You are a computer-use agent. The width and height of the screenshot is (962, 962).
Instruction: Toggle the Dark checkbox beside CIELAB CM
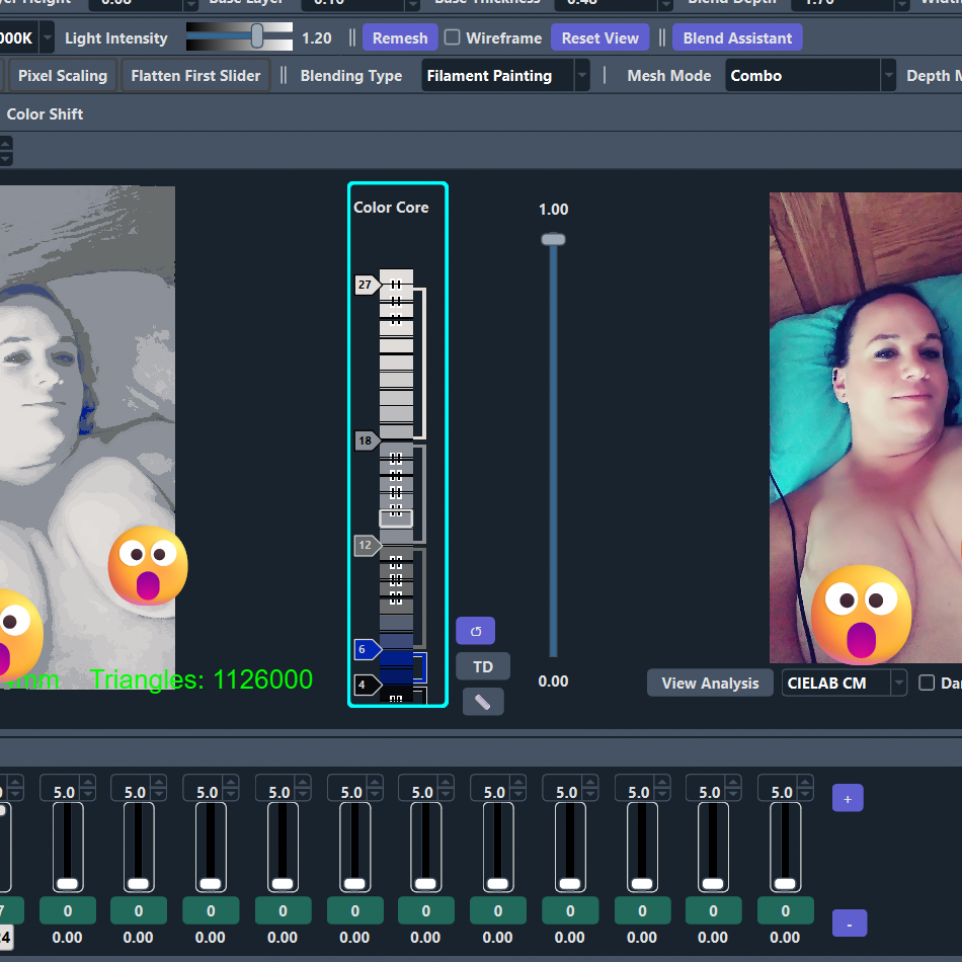tap(925, 683)
